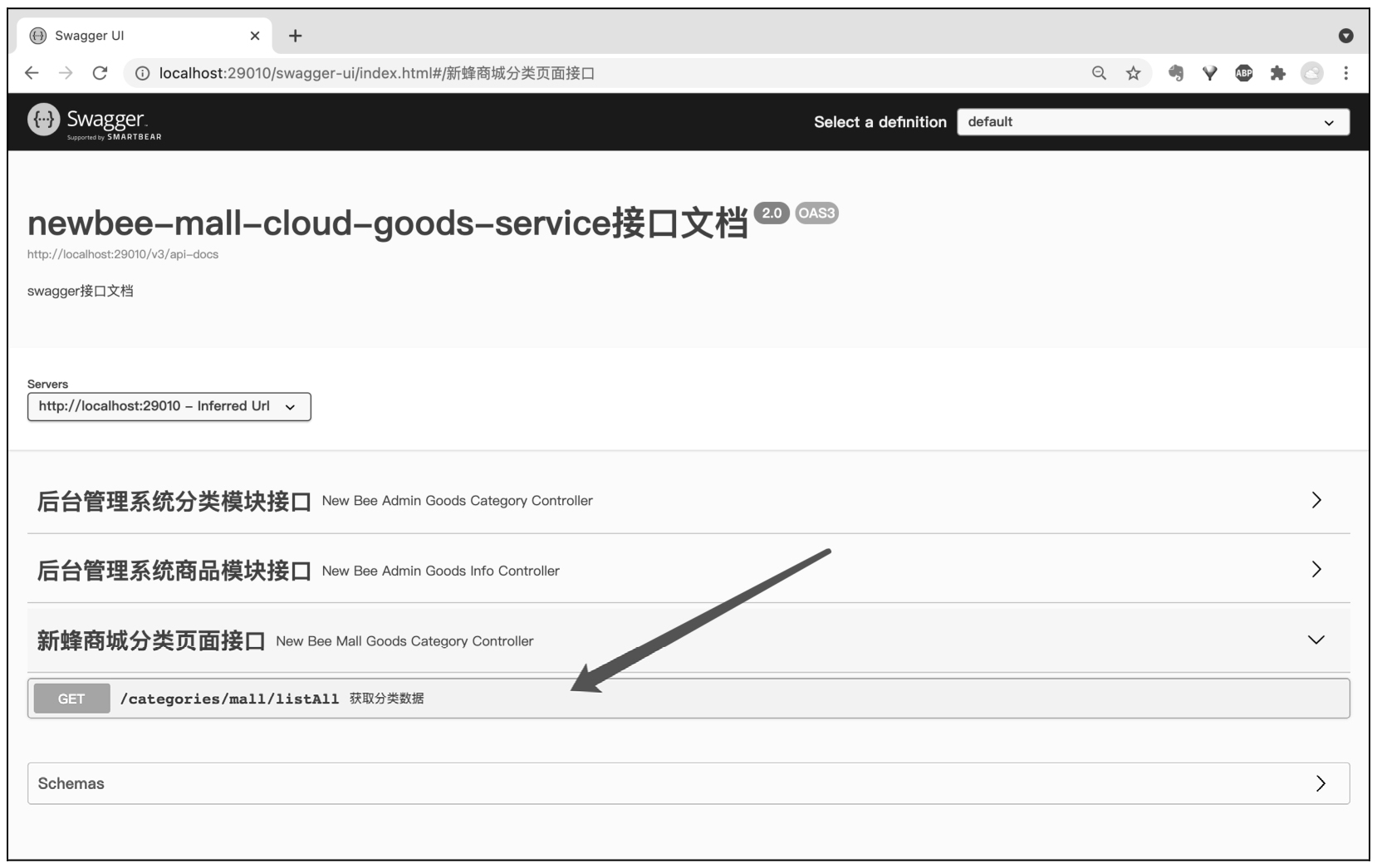The height and width of the screenshot is (868, 1377).
Task: Click New Bee Mall Goods Category Controller text
Action: coord(404,641)
